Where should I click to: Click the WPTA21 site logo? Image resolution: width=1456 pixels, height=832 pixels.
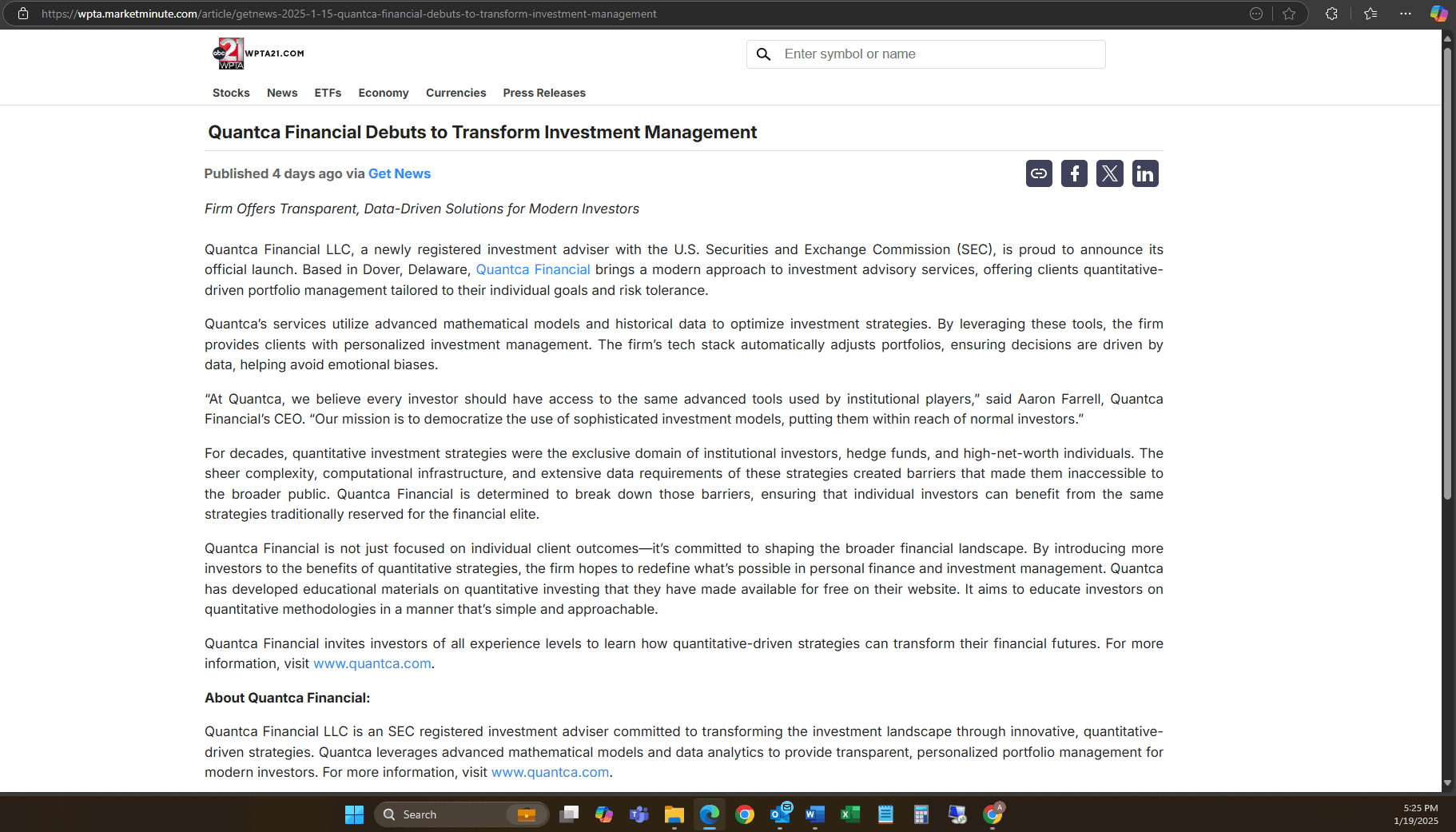coord(258,54)
